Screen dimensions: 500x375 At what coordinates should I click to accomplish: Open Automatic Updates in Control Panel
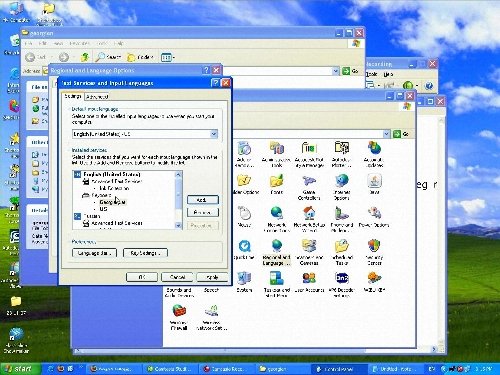coord(374,154)
